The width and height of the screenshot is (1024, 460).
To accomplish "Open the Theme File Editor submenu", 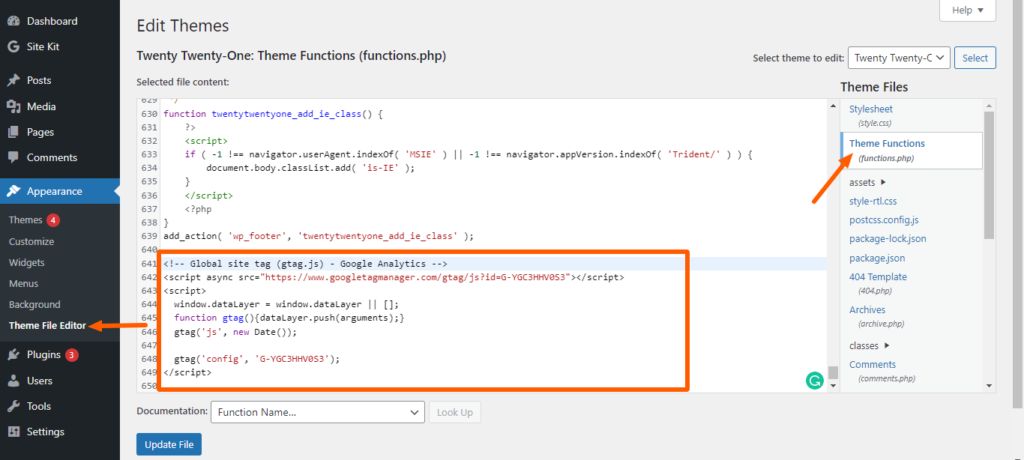I will 48,325.
